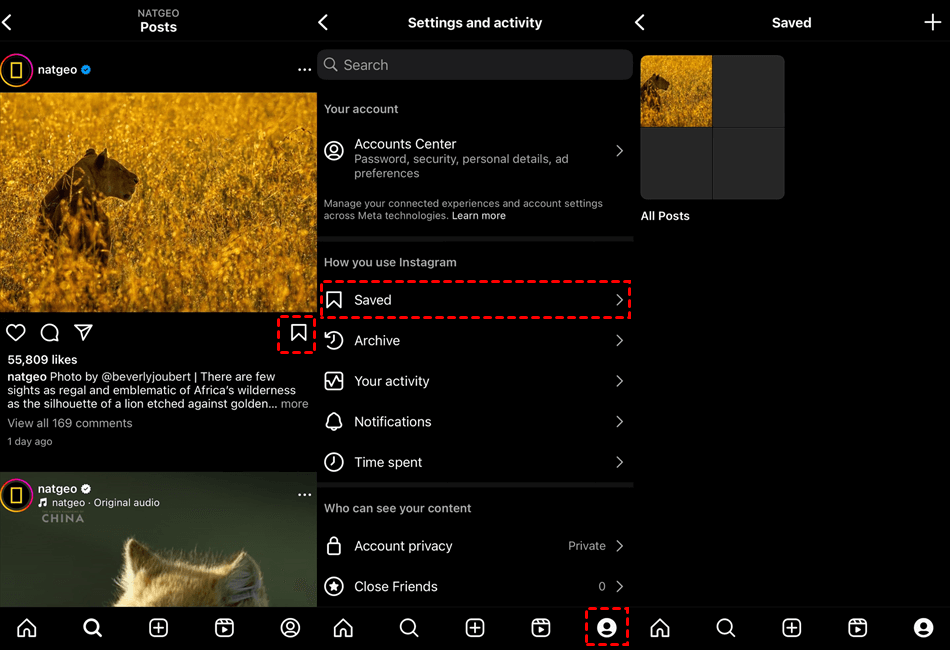Screen dimensions: 950x650
Task: Expand Account privacy row chevron
Action: click(x=619, y=546)
